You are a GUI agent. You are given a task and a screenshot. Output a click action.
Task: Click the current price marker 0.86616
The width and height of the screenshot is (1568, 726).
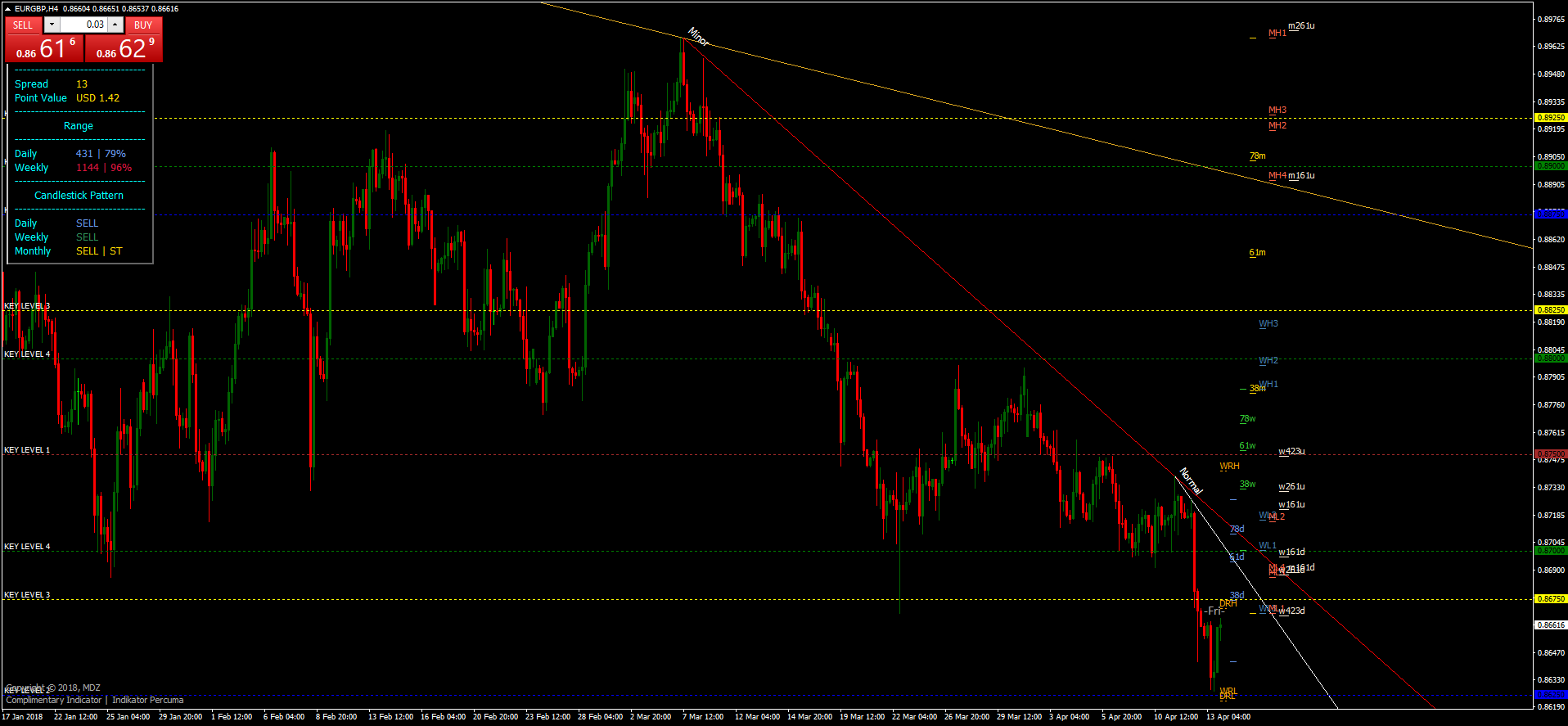(x=1550, y=625)
